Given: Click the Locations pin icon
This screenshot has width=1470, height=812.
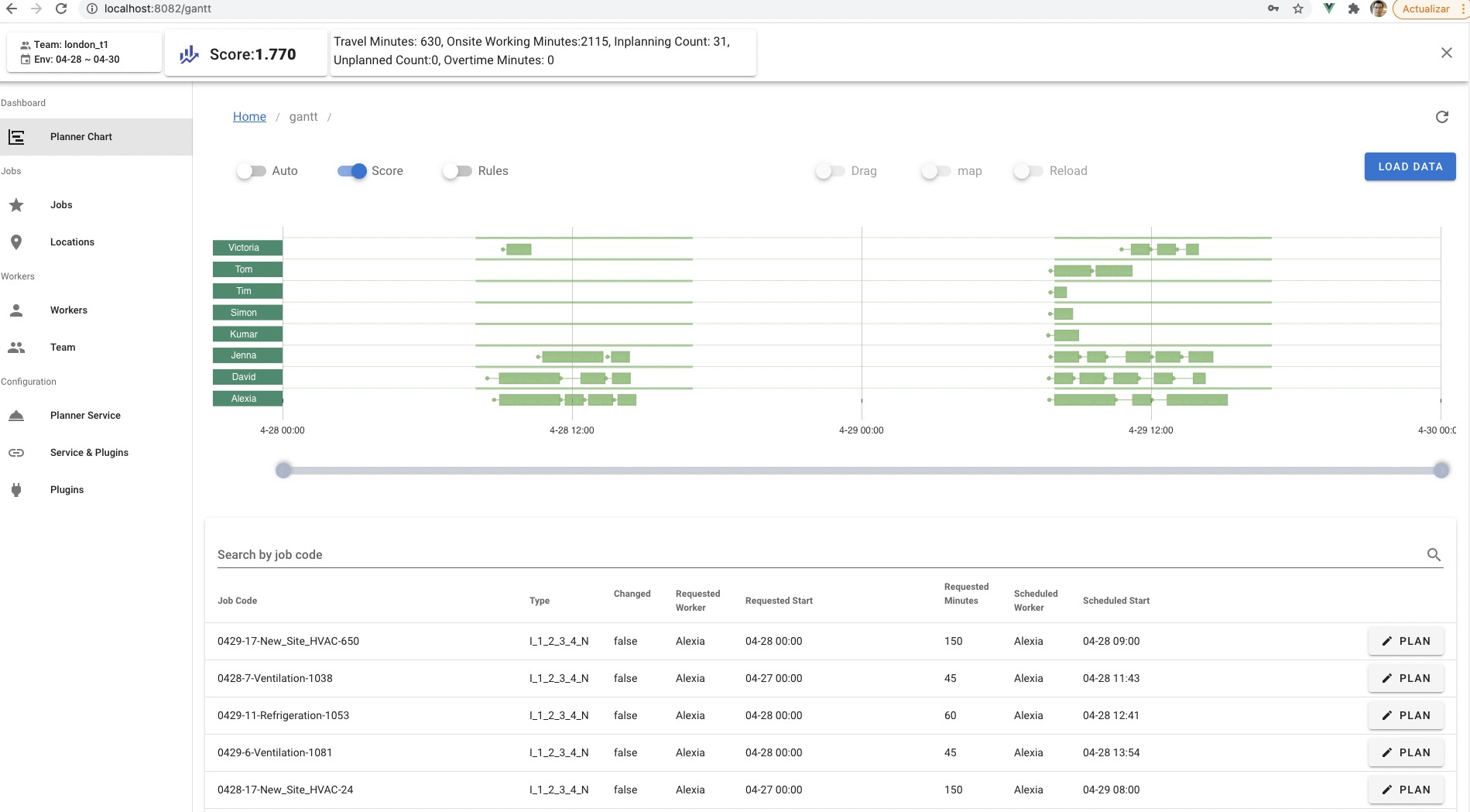Looking at the screenshot, I should [x=17, y=242].
